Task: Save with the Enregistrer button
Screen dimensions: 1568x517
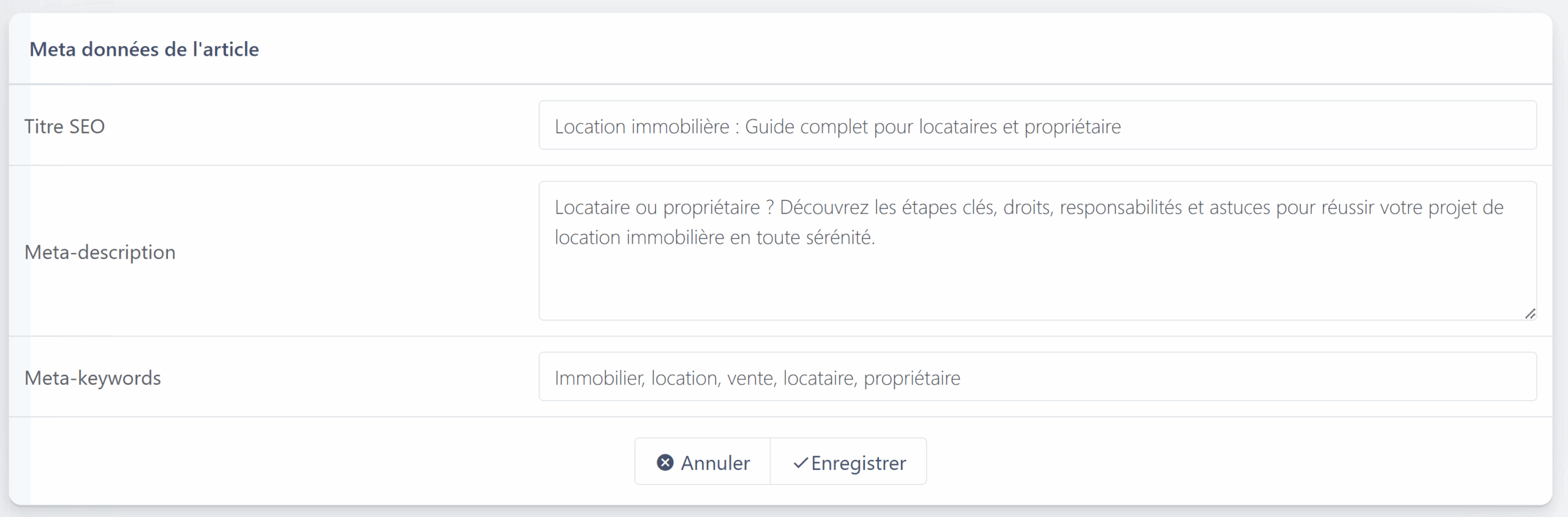Action: tap(848, 462)
